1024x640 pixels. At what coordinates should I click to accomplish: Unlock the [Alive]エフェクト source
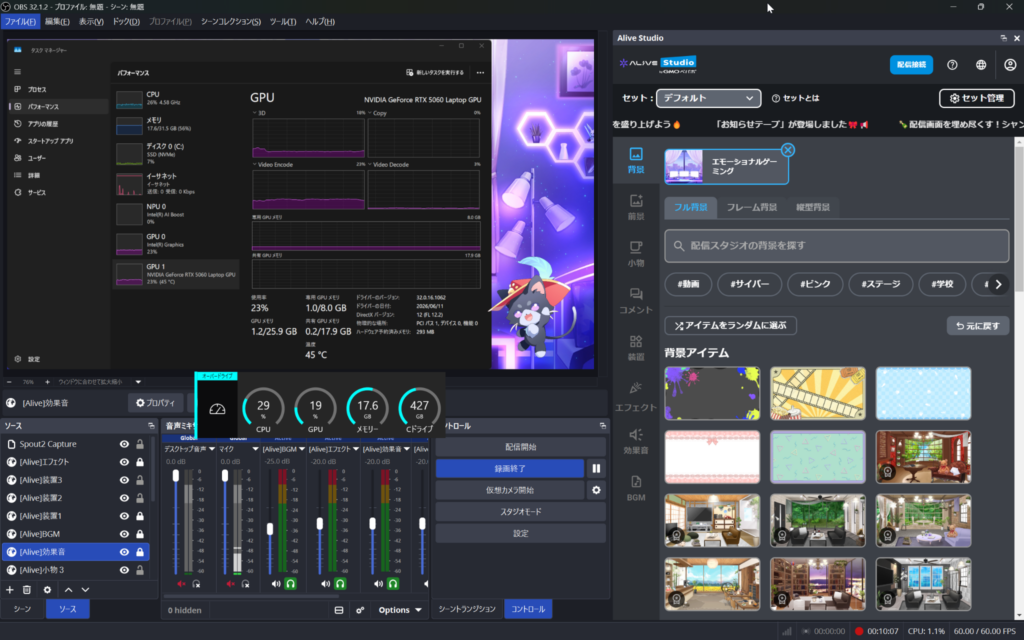140,462
